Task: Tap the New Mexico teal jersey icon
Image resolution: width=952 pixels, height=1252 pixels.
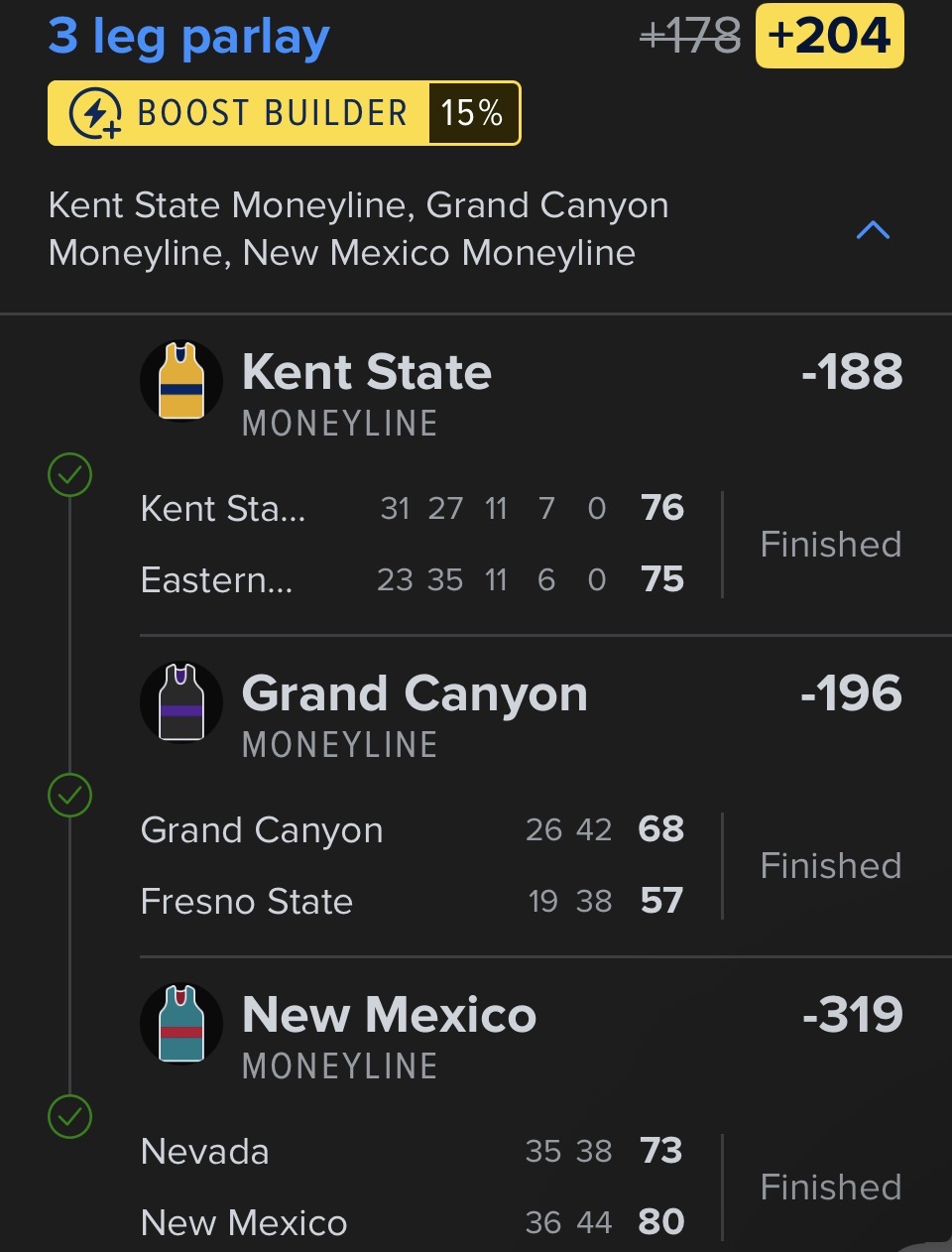Action: coord(181,1024)
